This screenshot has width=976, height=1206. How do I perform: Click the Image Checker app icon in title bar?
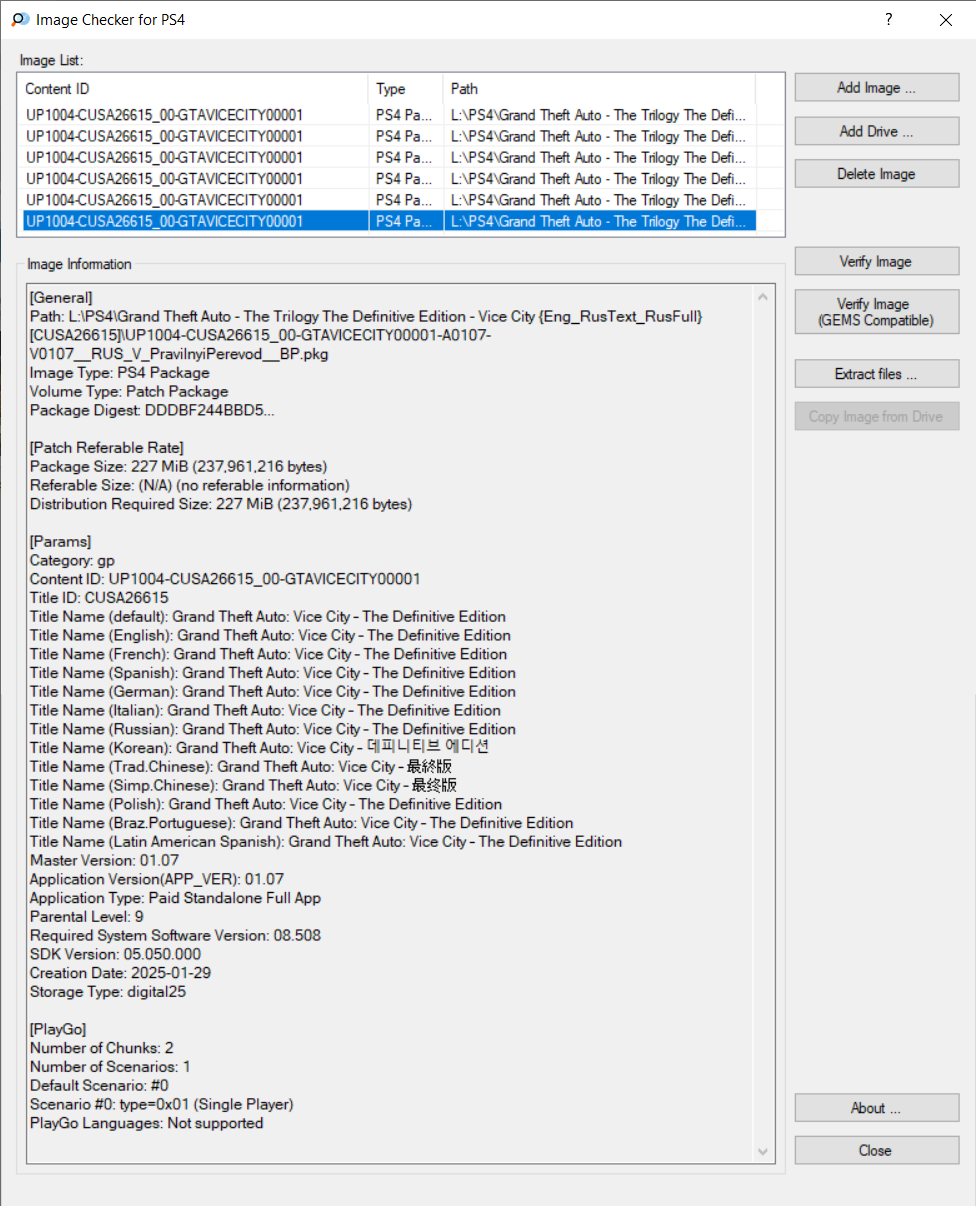coord(20,19)
